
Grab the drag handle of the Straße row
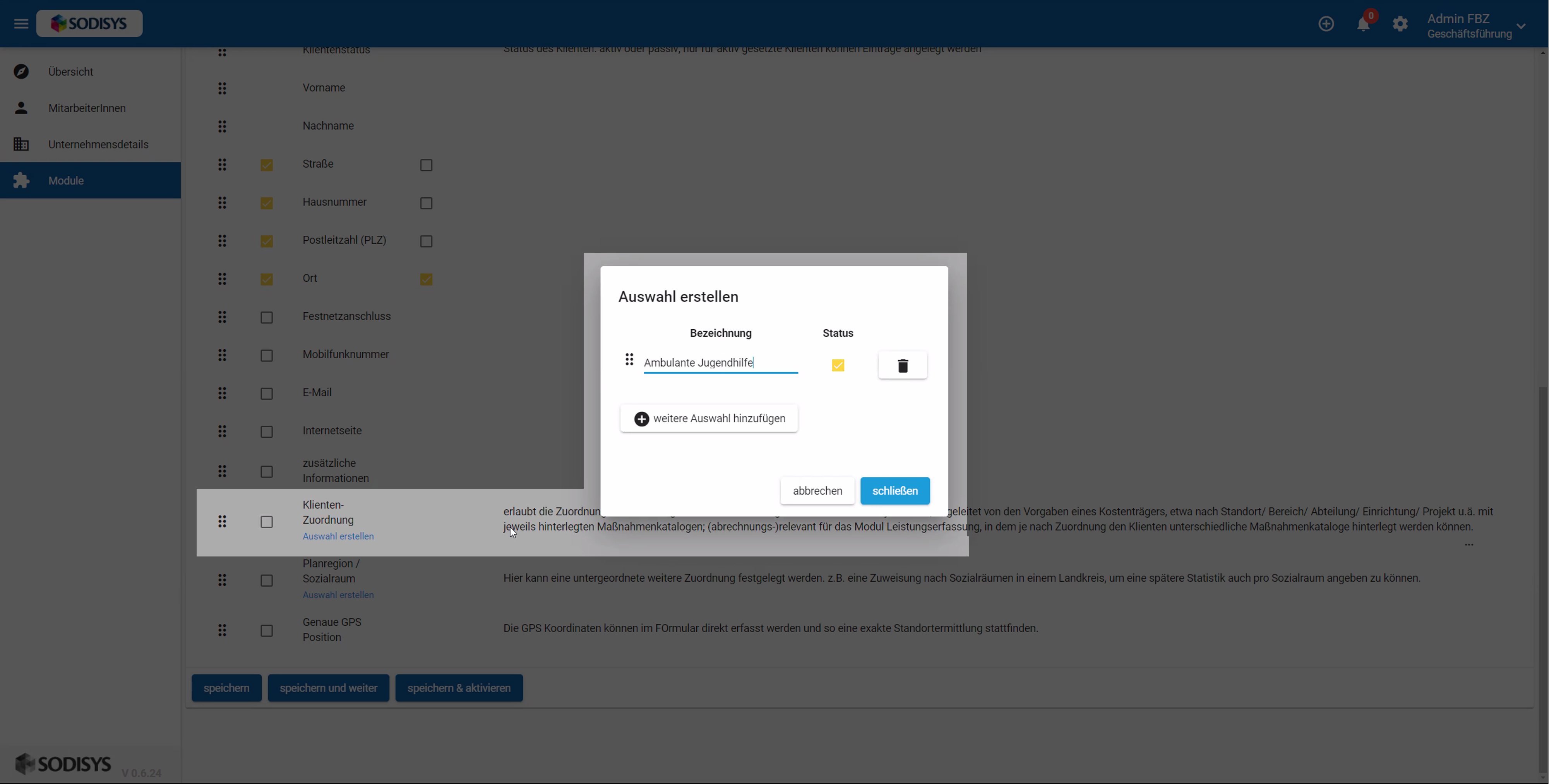coord(222,165)
